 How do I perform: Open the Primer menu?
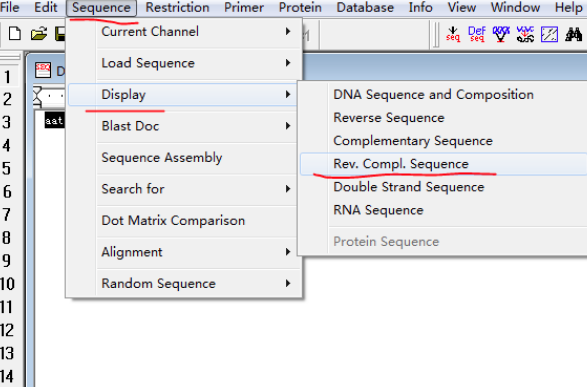tap(244, 7)
